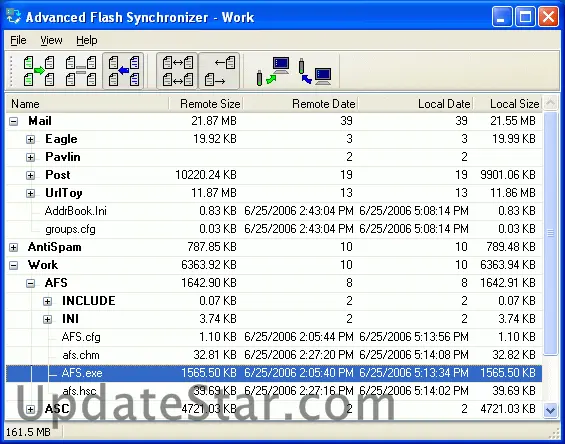Viewport: 565px width, 444px height.
Task: Click Mail remote size 21.87 MB
Action: [214, 121]
